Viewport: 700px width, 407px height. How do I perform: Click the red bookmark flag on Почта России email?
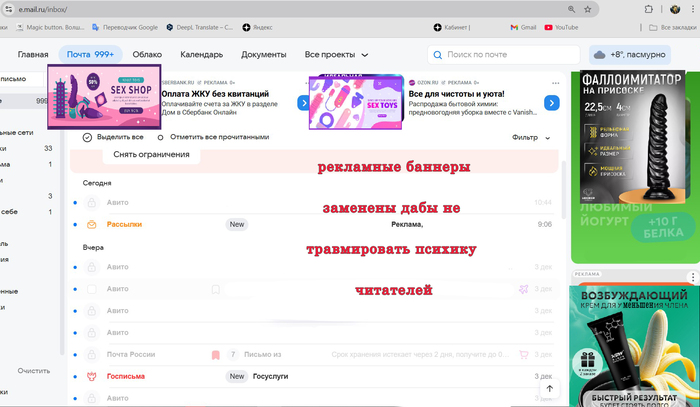coord(215,354)
